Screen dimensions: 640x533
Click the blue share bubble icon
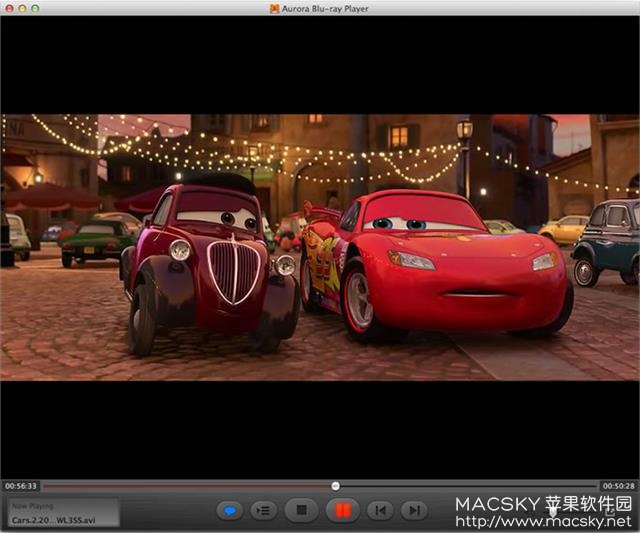coord(230,510)
